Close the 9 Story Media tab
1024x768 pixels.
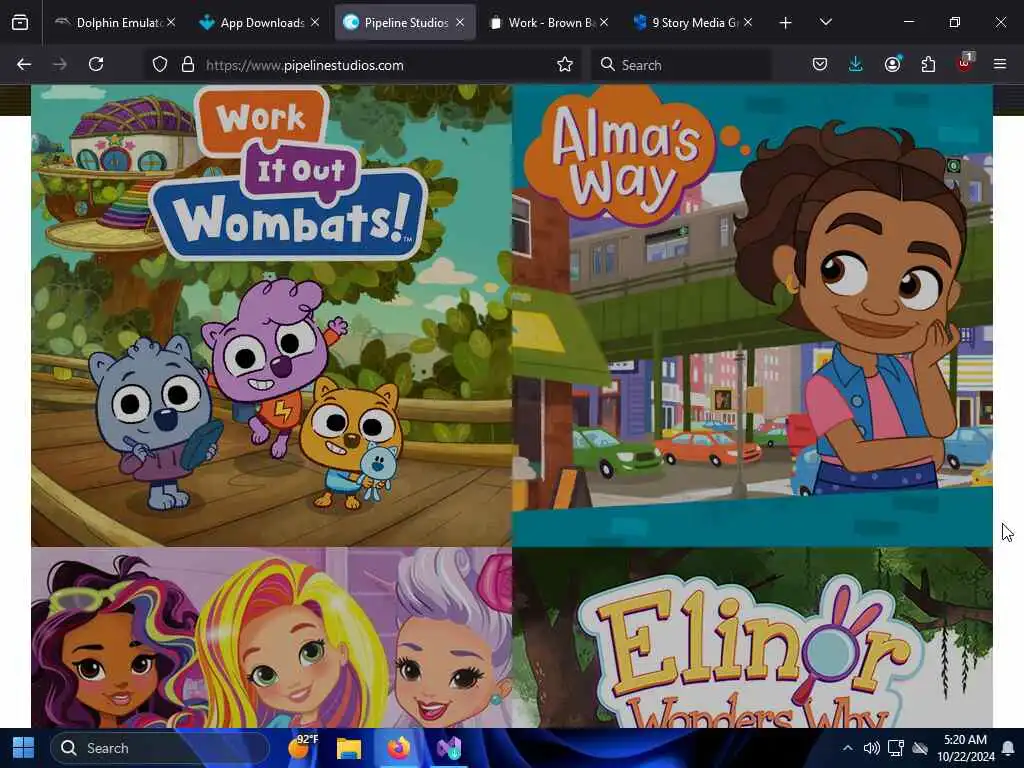click(x=748, y=23)
